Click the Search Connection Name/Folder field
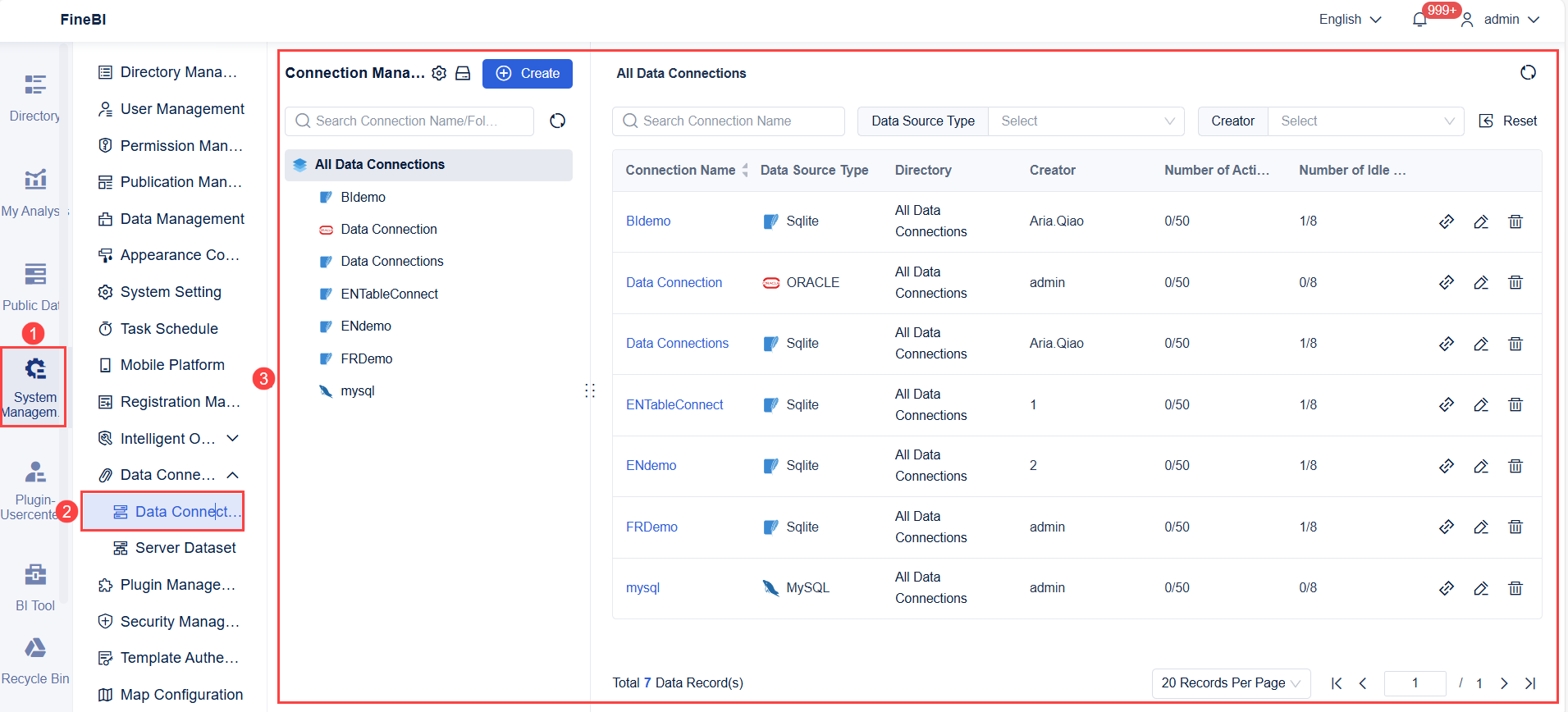Screen dimensions: 1568x712 coord(409,121)
